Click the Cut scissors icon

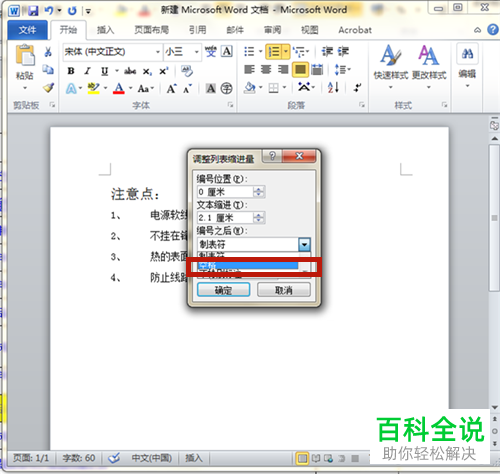pyautogui.click(x=48, y=52)
